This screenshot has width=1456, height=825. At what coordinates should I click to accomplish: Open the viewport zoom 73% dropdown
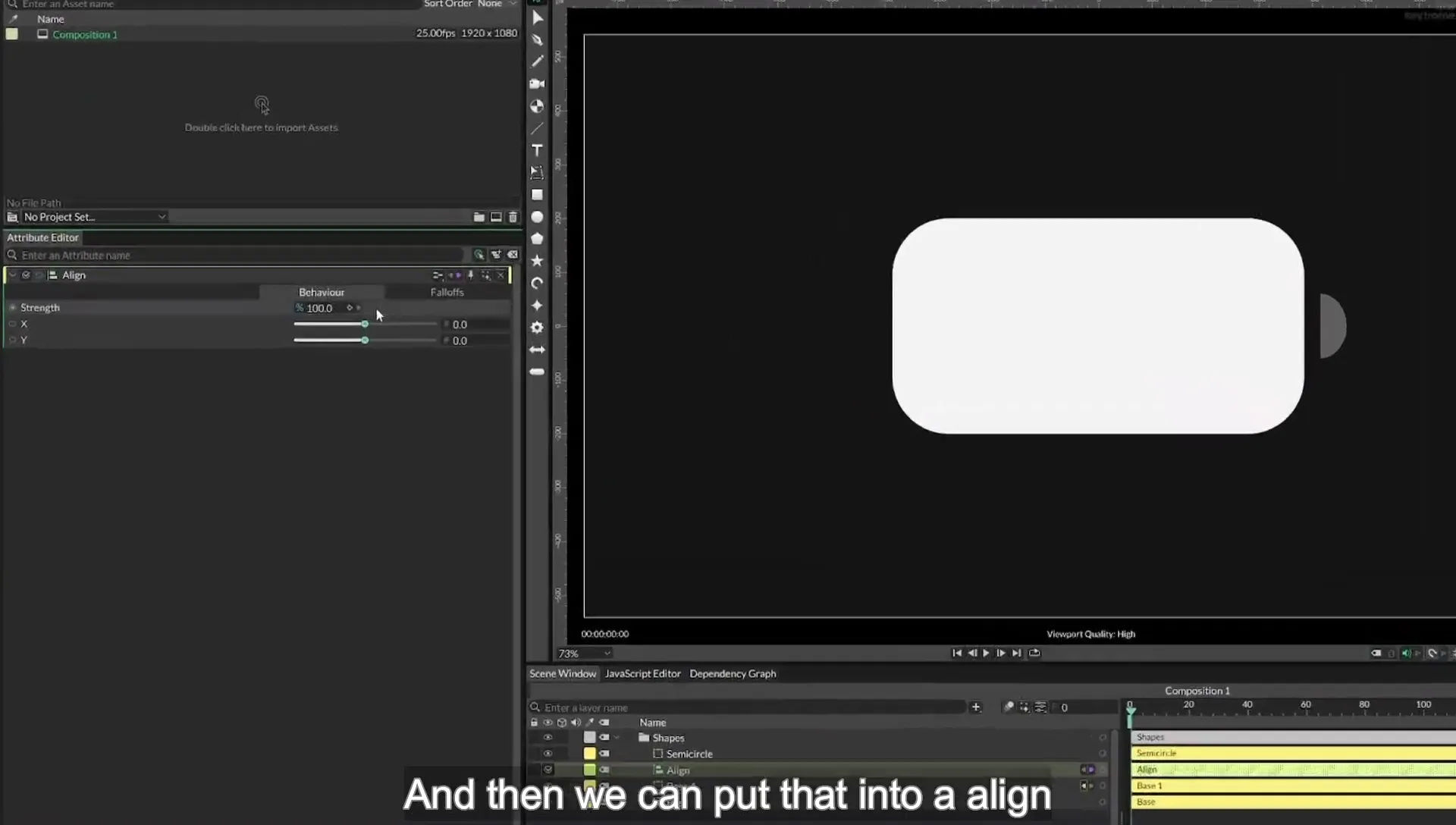coord(584,654)
